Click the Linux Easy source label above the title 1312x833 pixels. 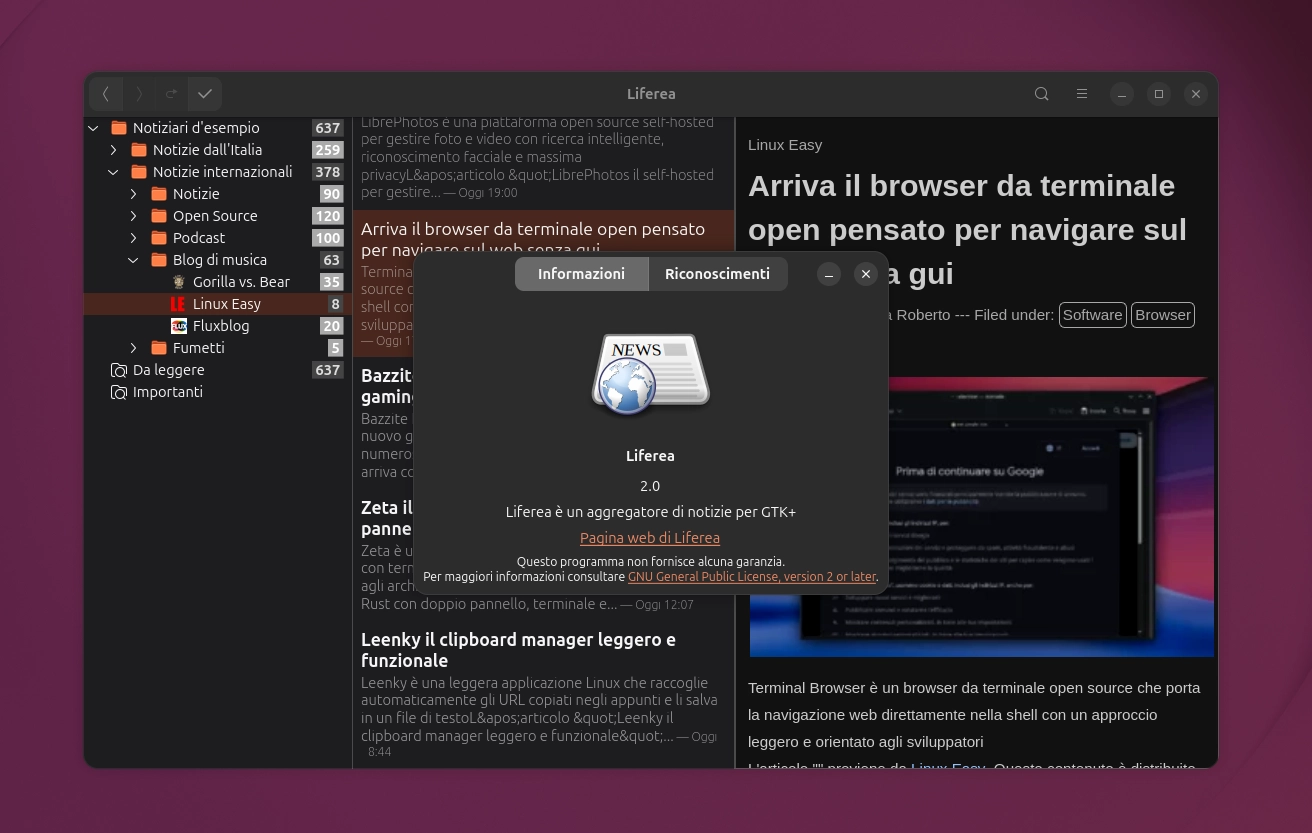click(785, 145)
